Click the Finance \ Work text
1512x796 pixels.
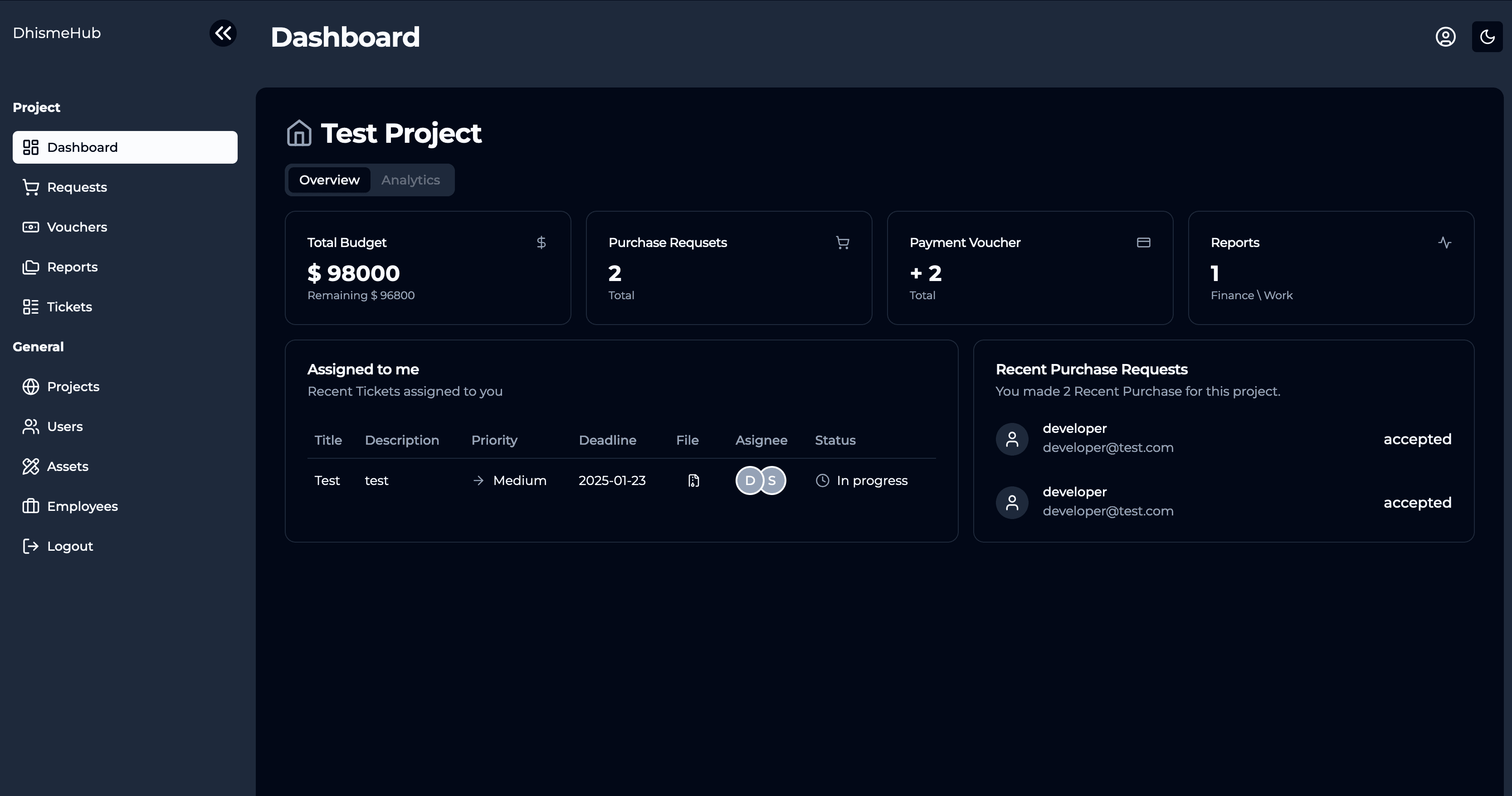point(1251,295)
